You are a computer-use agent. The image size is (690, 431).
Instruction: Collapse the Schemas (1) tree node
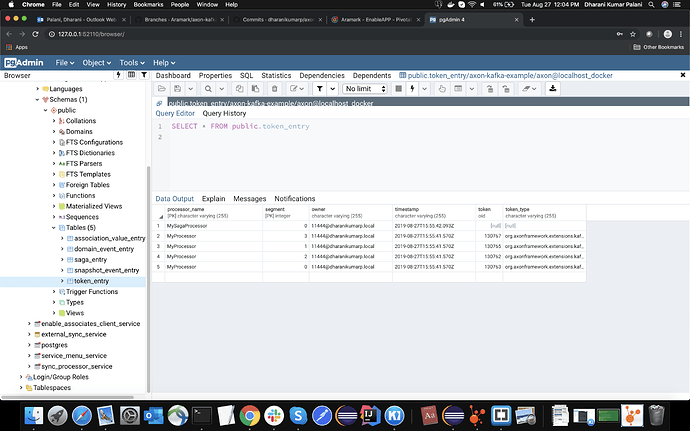click(x=37, y=99)
